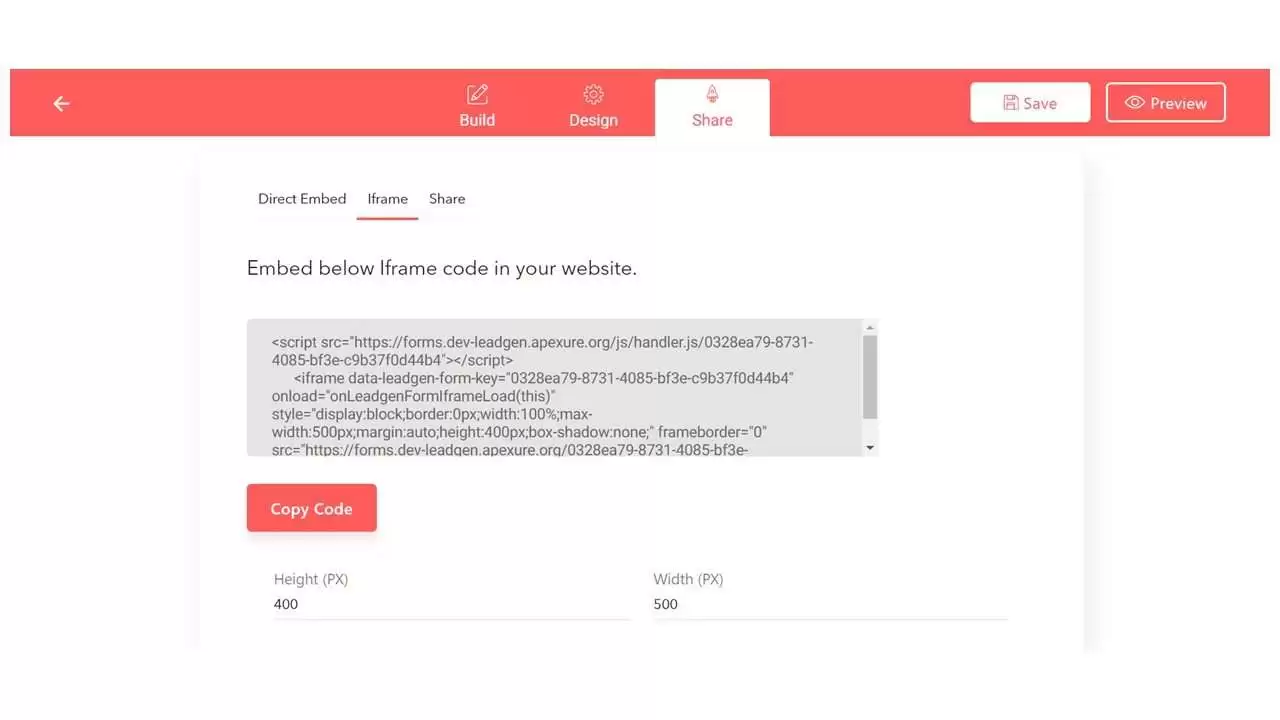Open the Design tab via its label
1280x720 pixels.
pyautogui.click(x=593, y=120)
